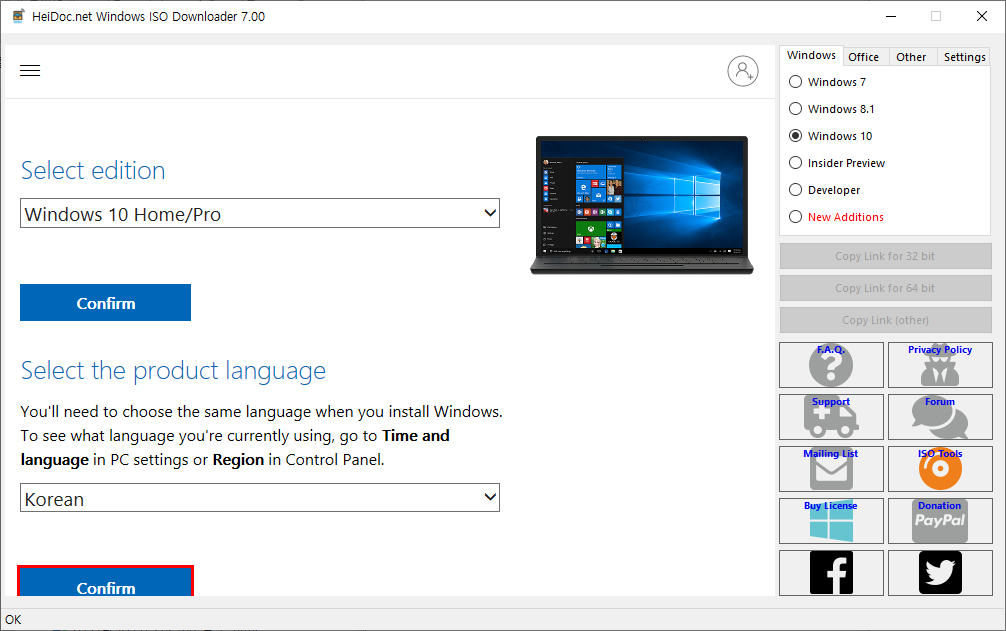Image resolution: width=1006 pixels, height=631 pixels.
Task: Open the Privacy Policy tile
Action: click(x=940, y=365)
